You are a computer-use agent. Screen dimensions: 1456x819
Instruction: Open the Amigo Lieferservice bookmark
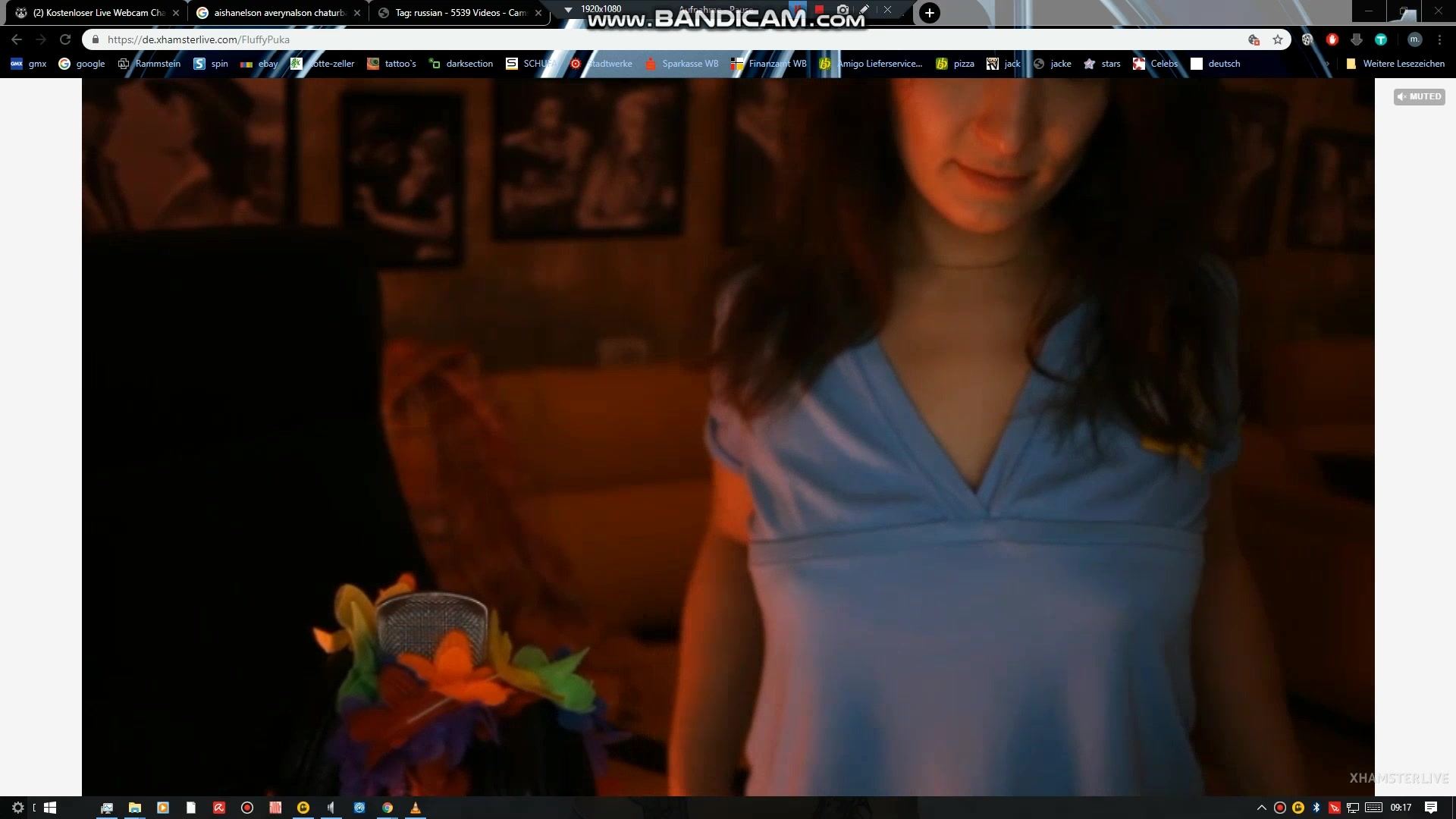(871, 64)
